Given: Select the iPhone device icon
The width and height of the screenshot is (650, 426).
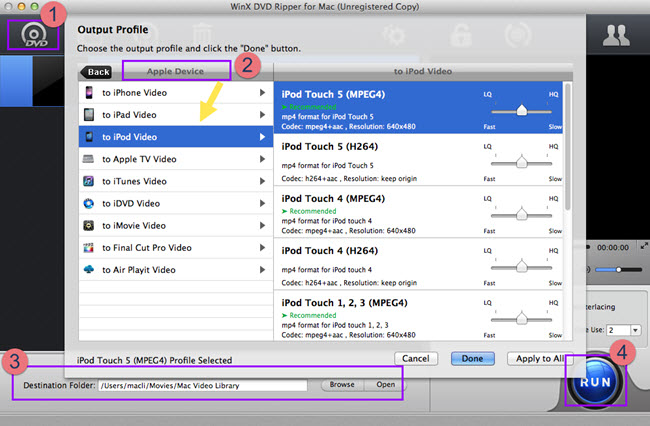Looking at the screenshot, I should coord(89,92).
